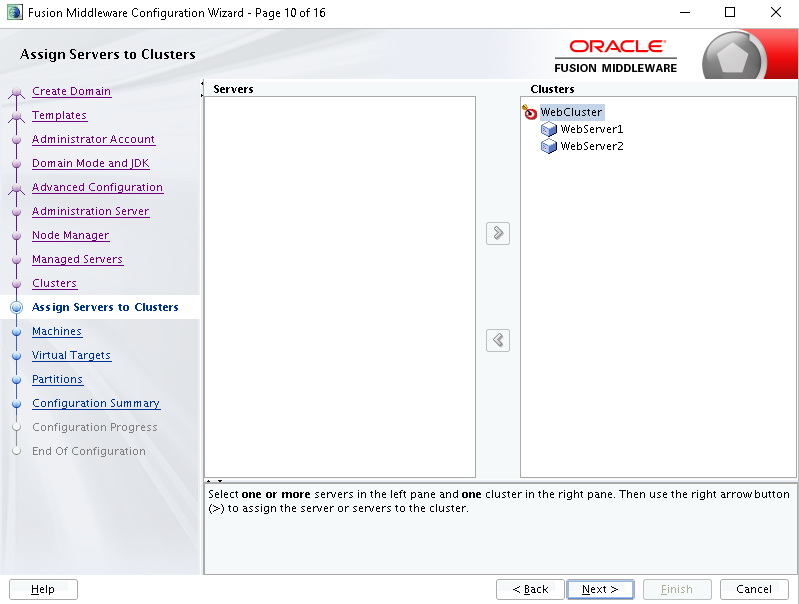Image resolution: width=799 pixels, height=604 pixels.
Task: Open the Virtual Targets page
Action: point(71,355)
